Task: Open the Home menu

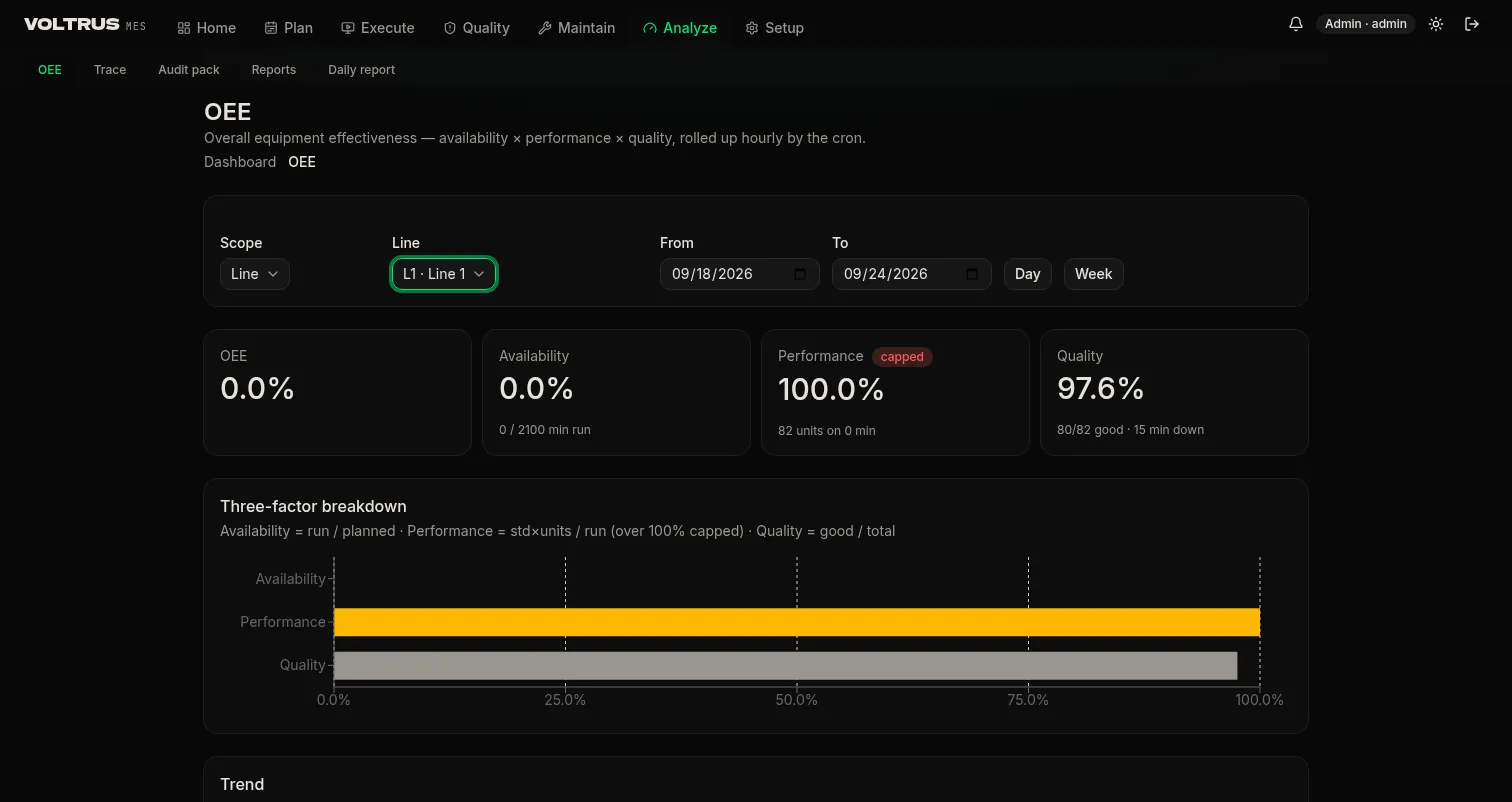Action: pyautogui.click(x=207, y=28)
